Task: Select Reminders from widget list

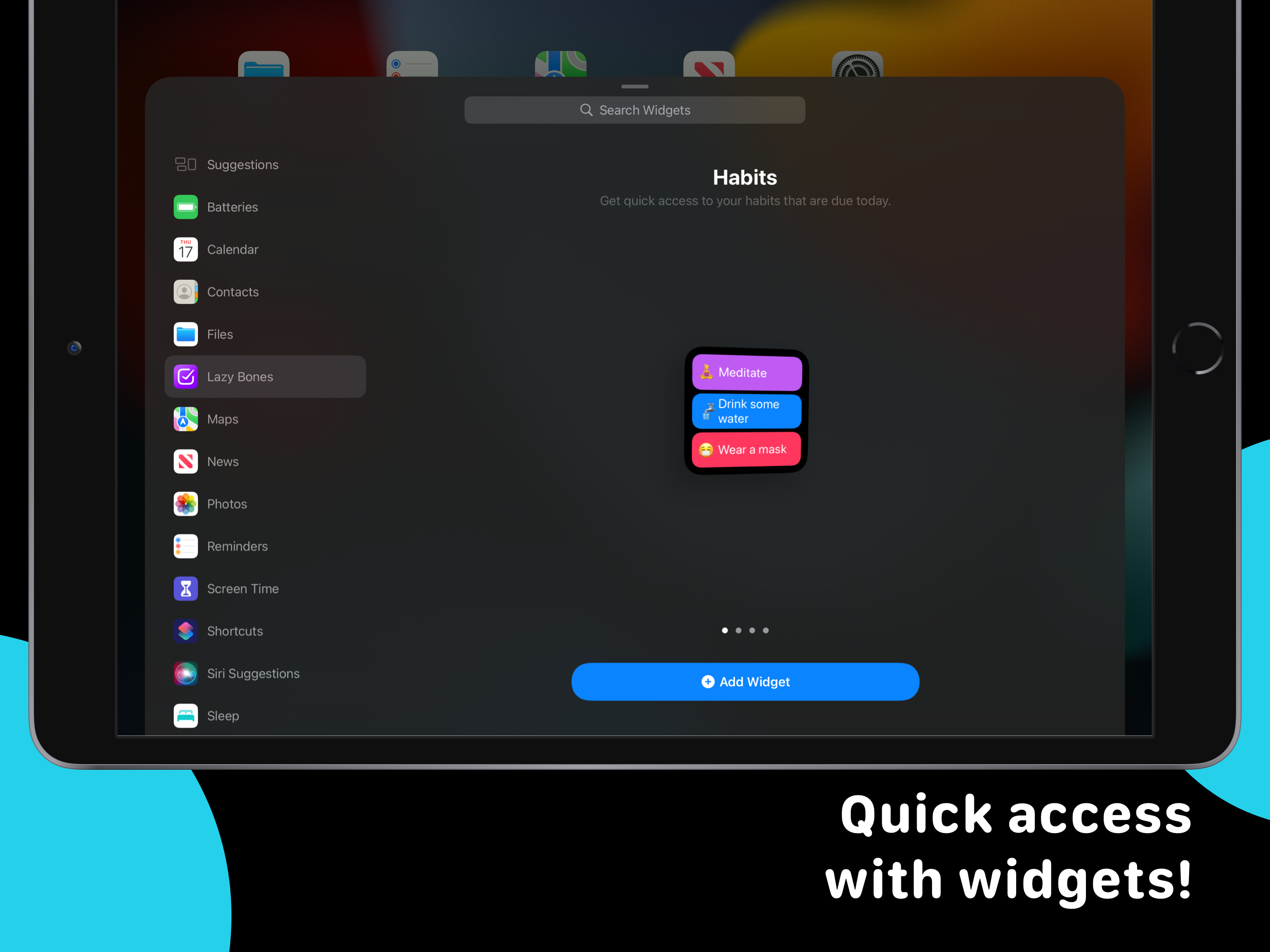Action: [x=236, y=546]
